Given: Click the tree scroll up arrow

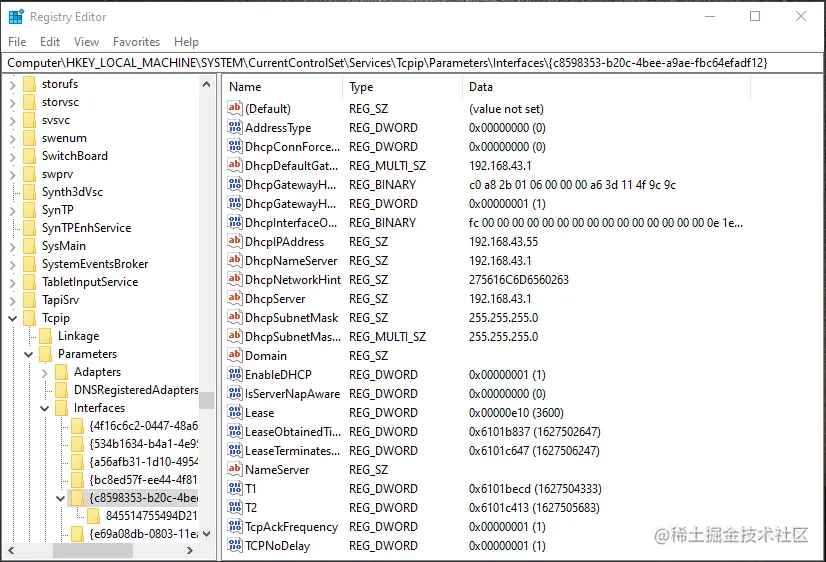Looking at the screenshot, I should coord(206,84).
